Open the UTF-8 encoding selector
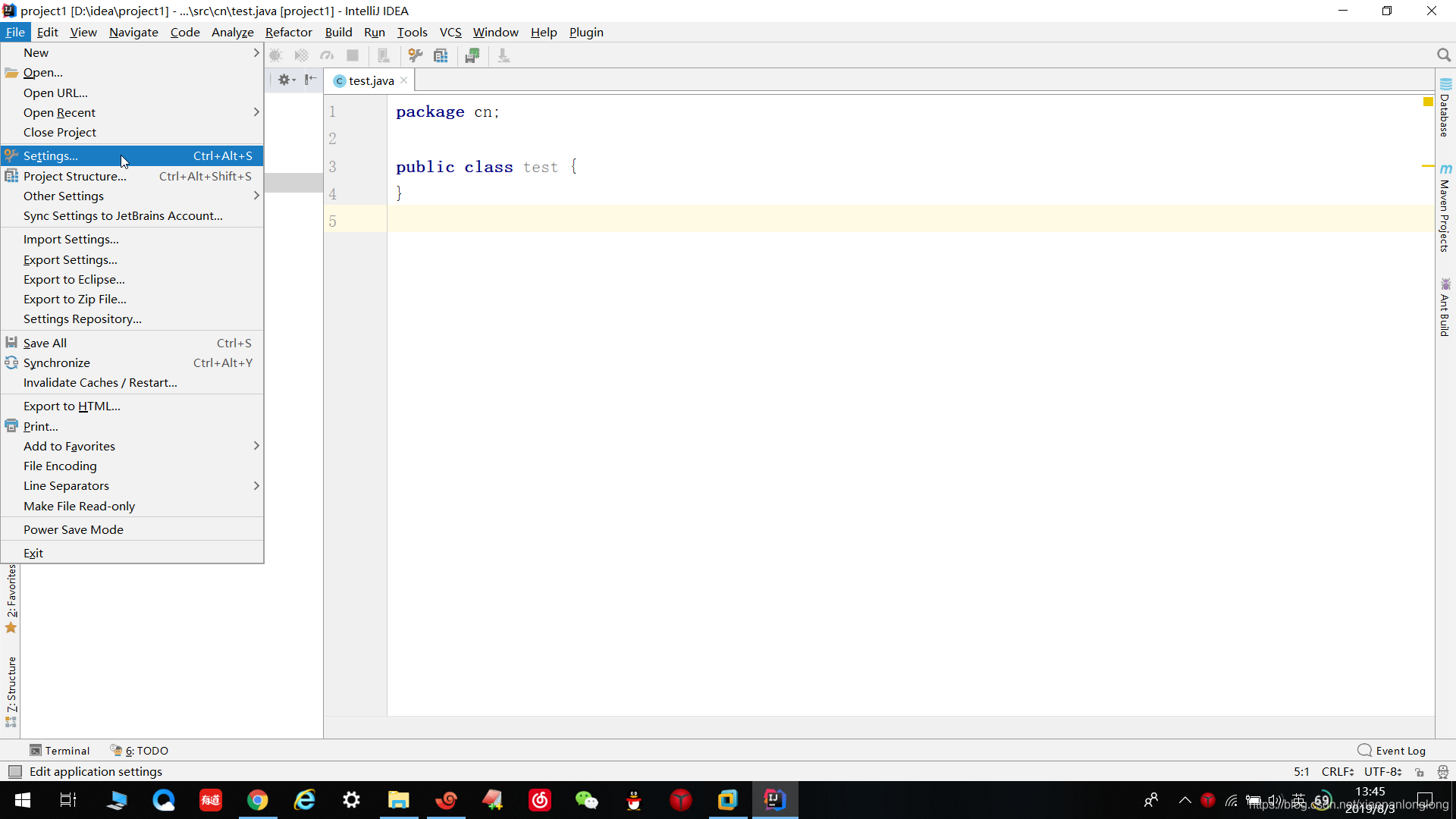Screen dimensions: 1456x819 (1383, 772)
